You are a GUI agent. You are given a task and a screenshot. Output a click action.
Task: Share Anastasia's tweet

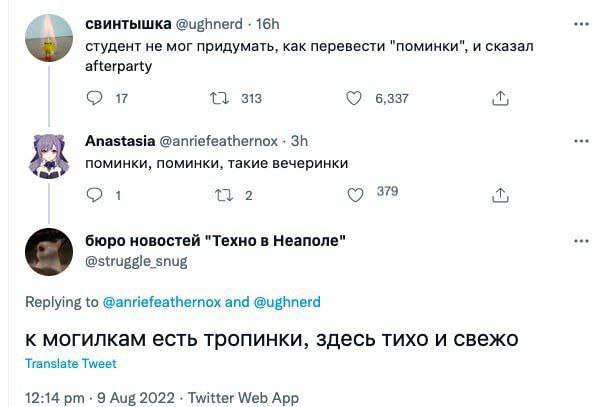(501, 195)
